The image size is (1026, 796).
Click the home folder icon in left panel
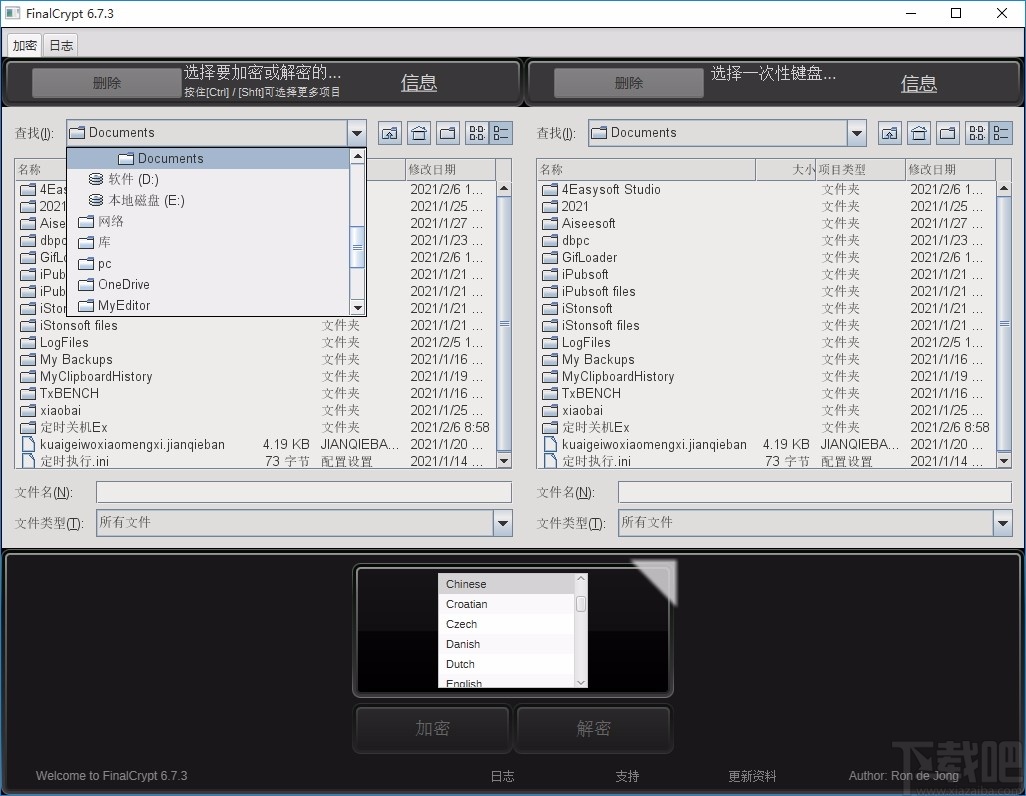tap(418, 132)
